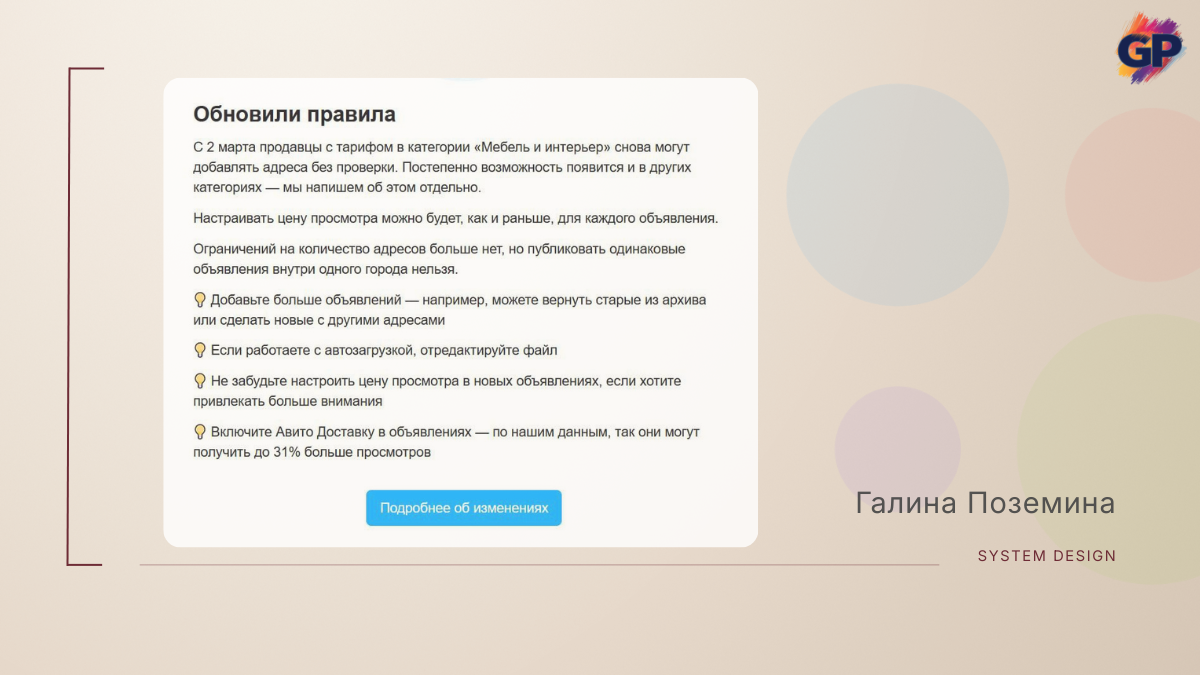The image size is (1200, 675).
Task: Click the lightbulb icon beside "Не забудьте настроить цену"
Action: tap(200, 381)
